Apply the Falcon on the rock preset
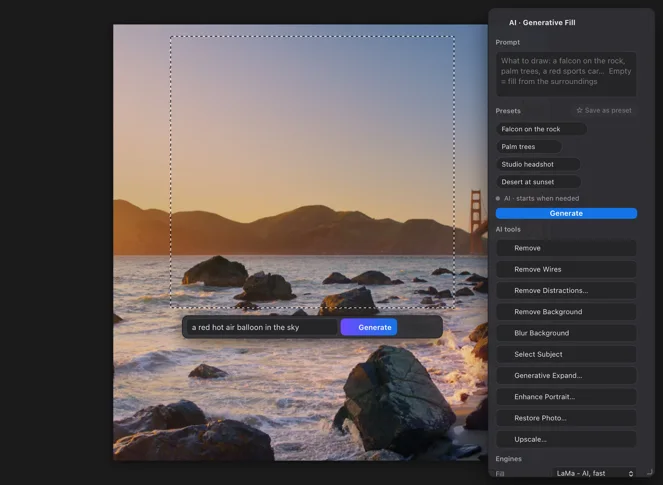Screen dimensions: 663x485 coord(541,129)
